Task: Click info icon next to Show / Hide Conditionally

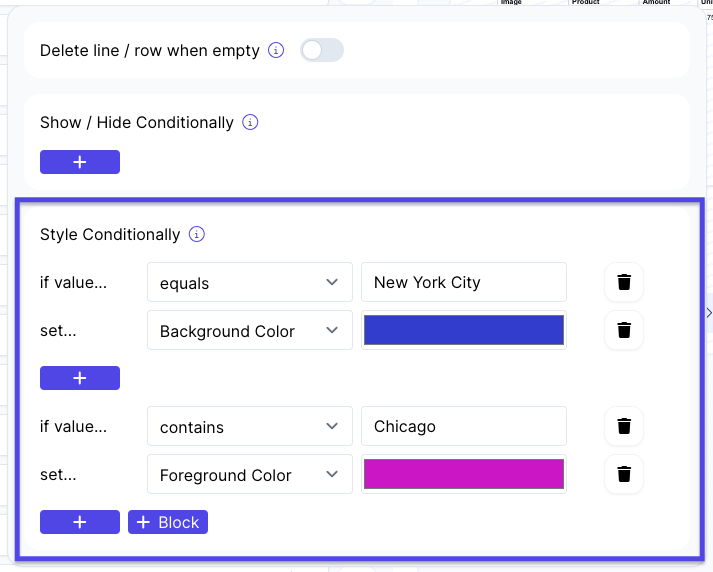Action: (x=250, y=122)
